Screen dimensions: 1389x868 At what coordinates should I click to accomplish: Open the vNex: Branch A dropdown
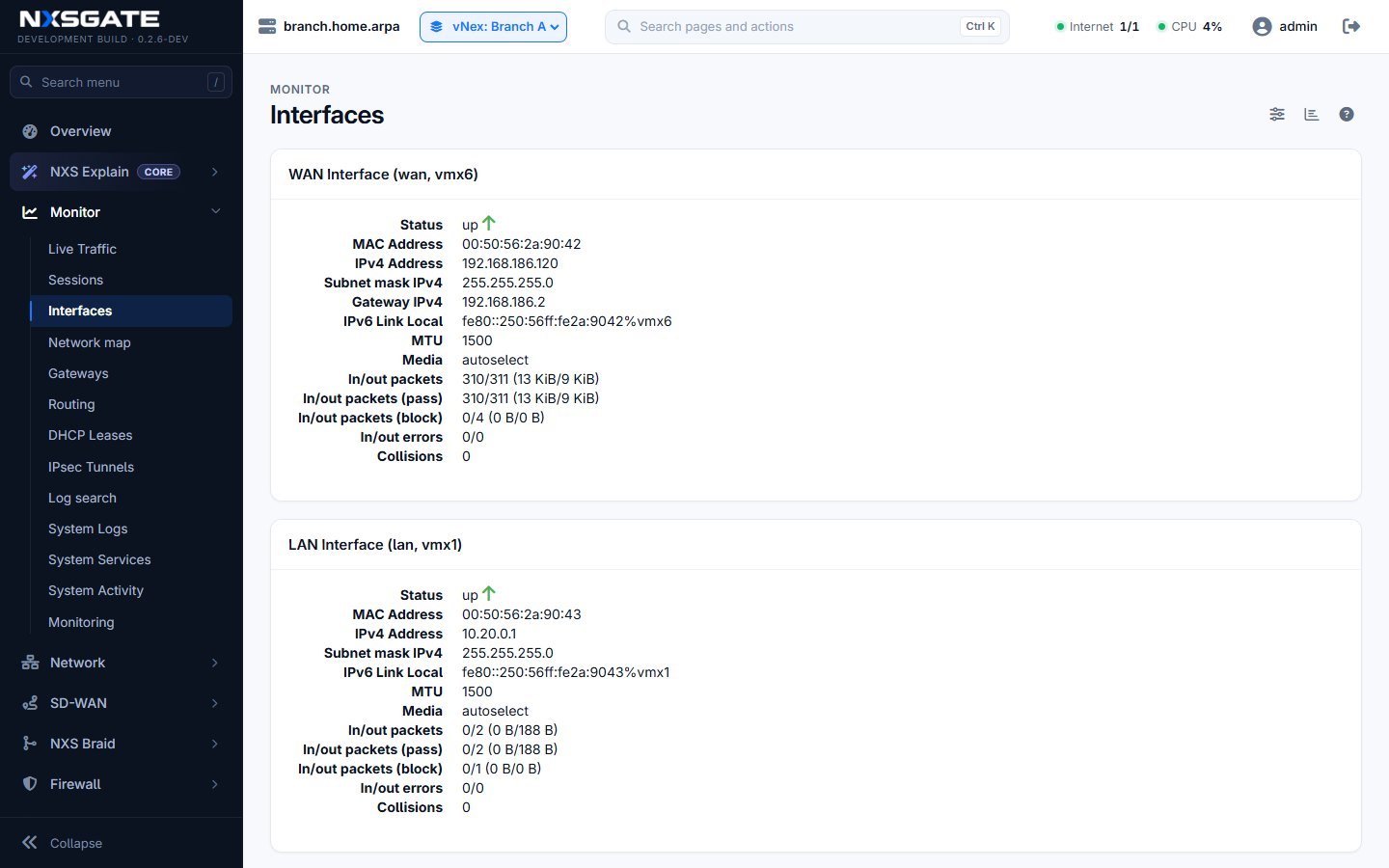[493, 26]
